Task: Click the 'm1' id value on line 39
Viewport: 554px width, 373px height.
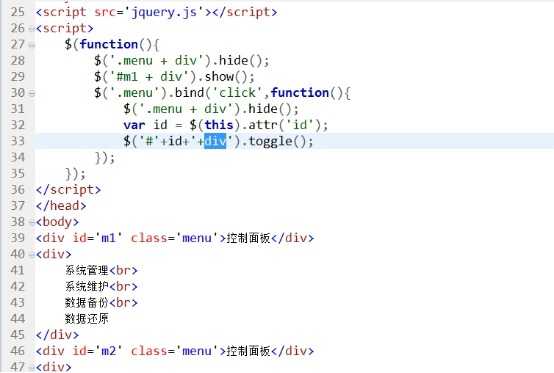Action: (x=108, y=238)
